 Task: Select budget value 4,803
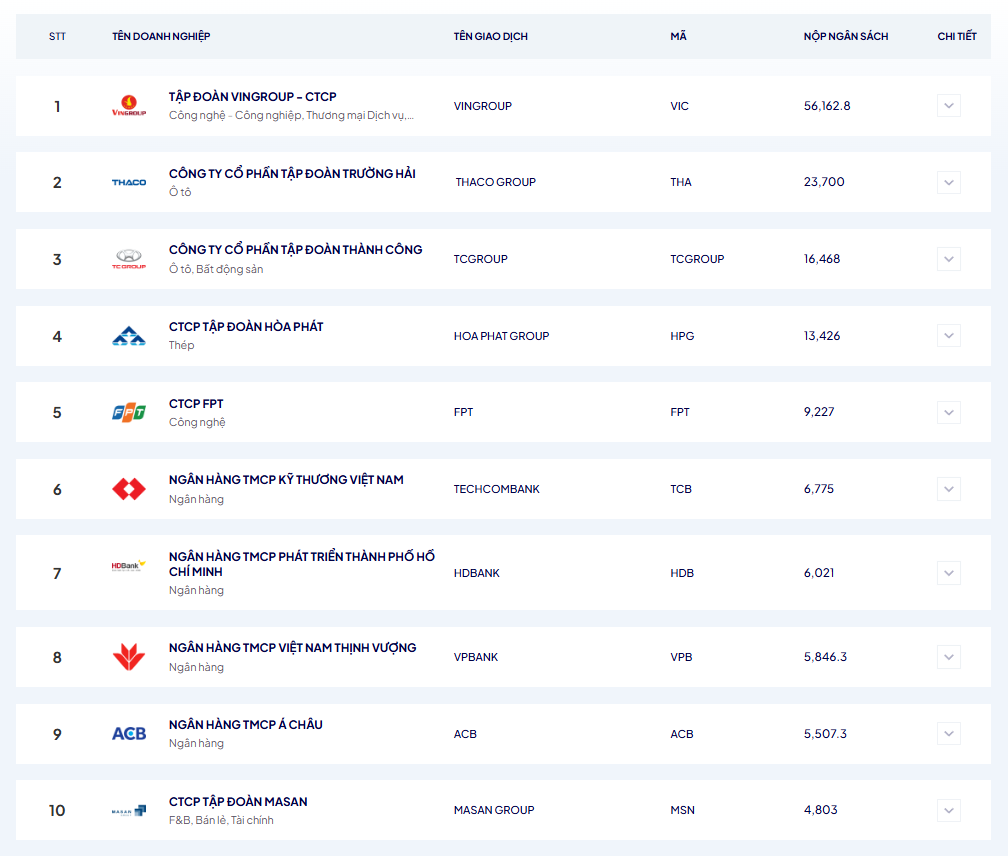point(820,810)
